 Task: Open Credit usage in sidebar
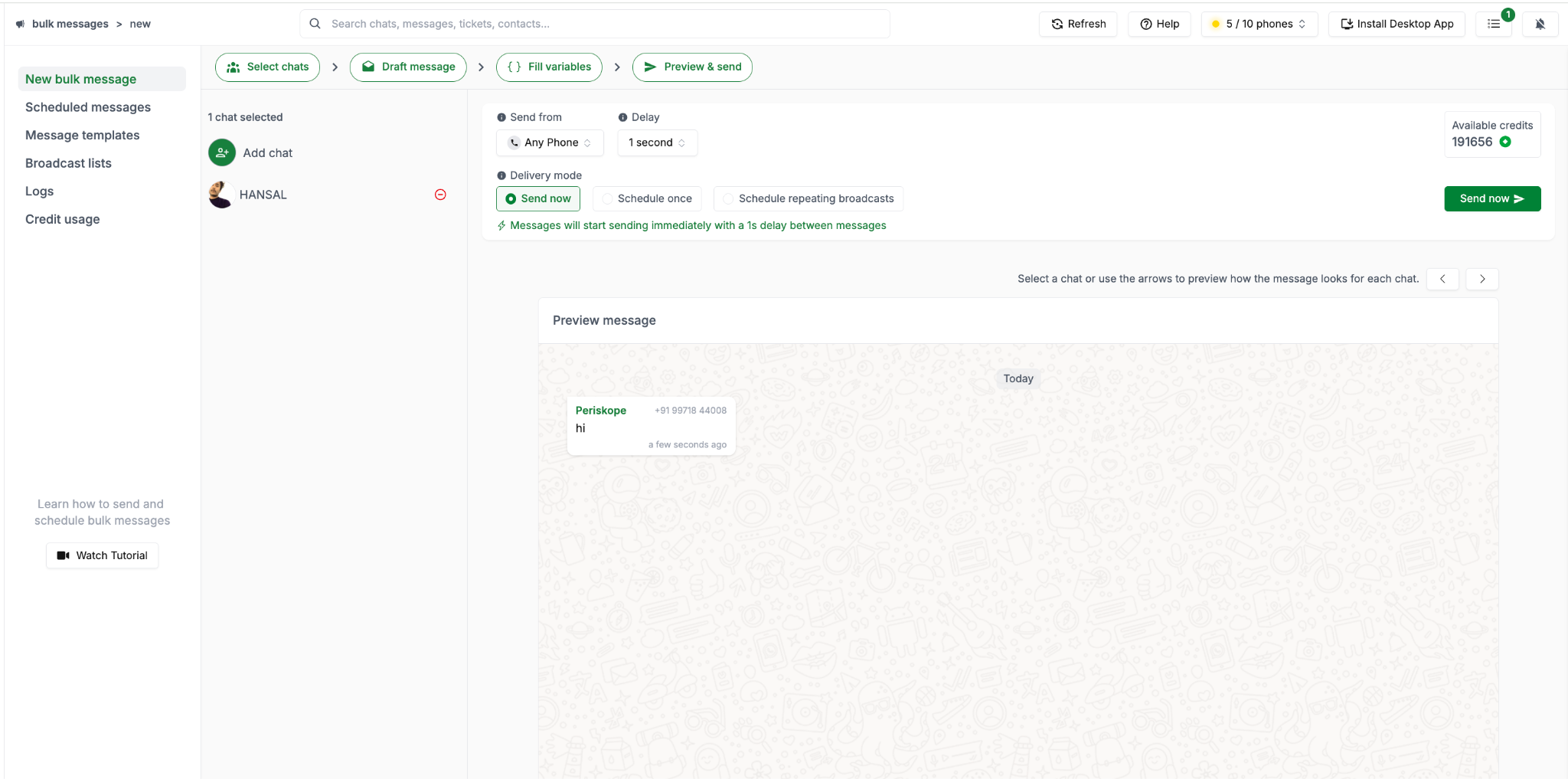(63, 219)
